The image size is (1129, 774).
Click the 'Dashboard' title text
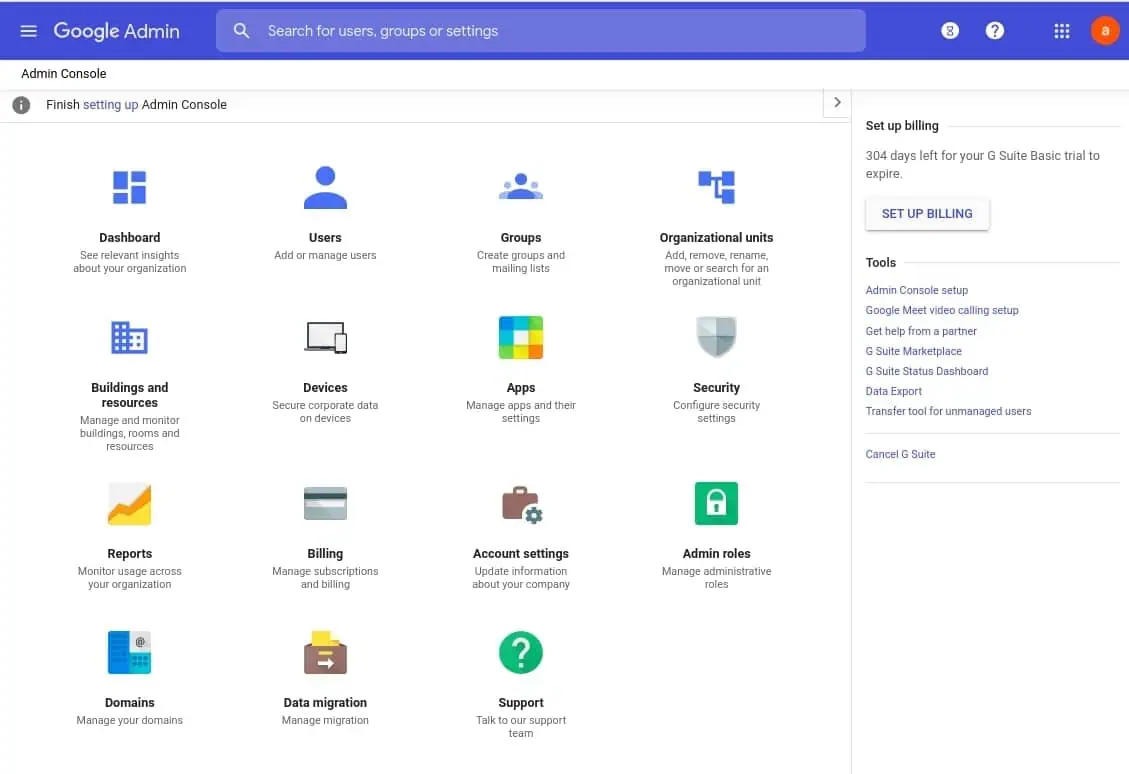pos(130,238)
